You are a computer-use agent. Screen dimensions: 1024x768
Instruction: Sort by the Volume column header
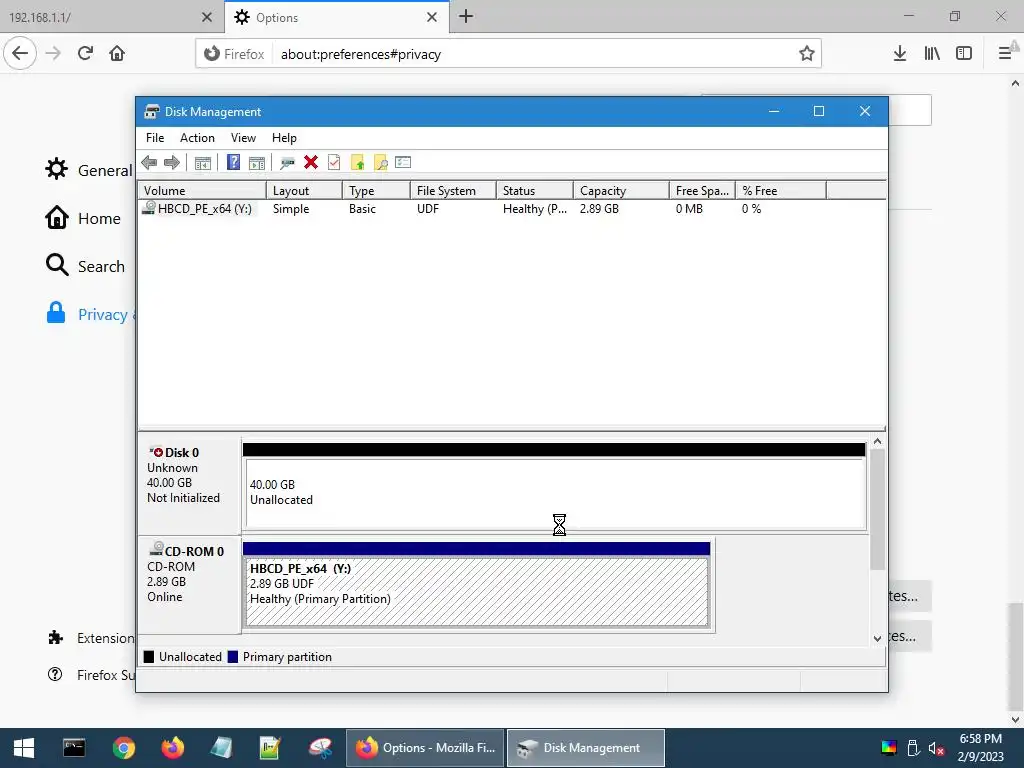point(202,191)
